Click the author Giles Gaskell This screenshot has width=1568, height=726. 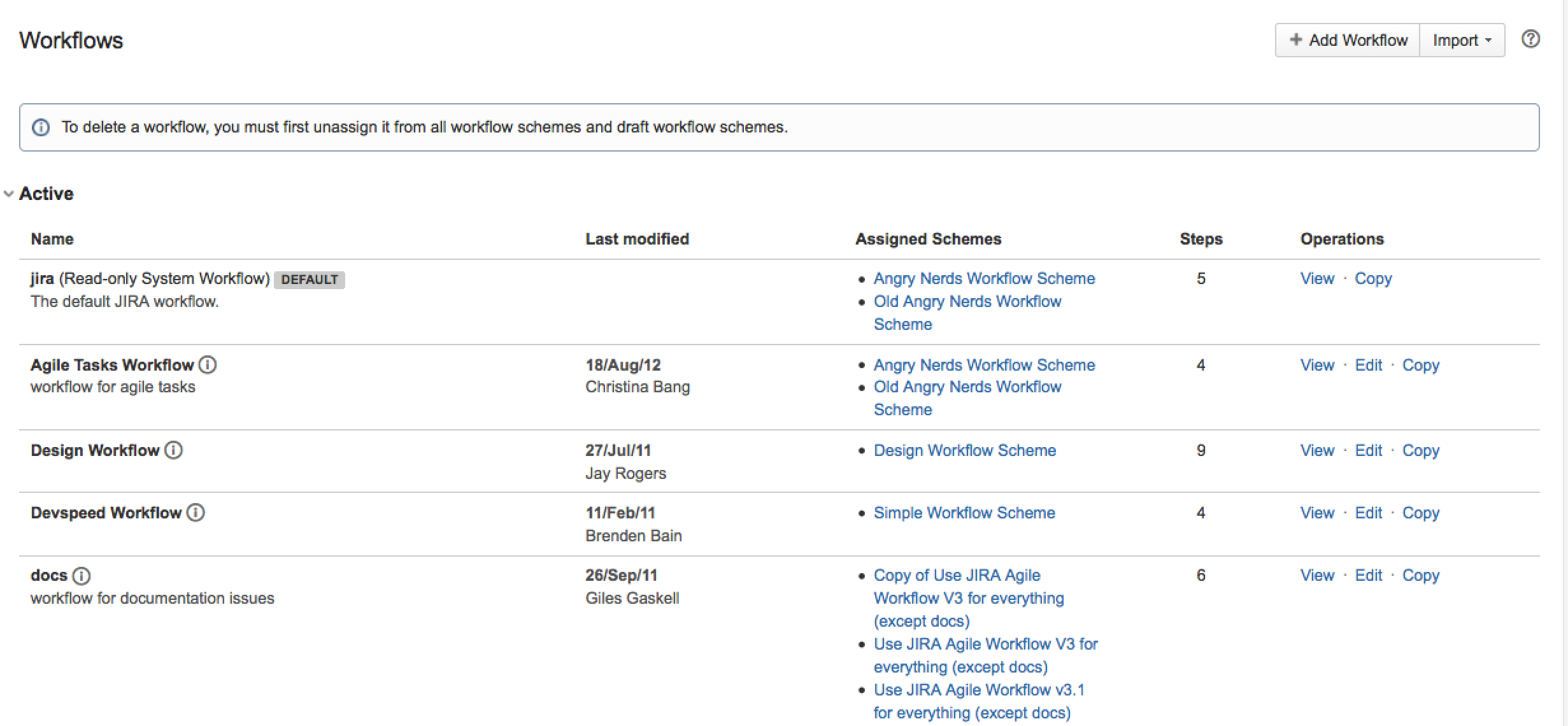[x=632, y=598]
